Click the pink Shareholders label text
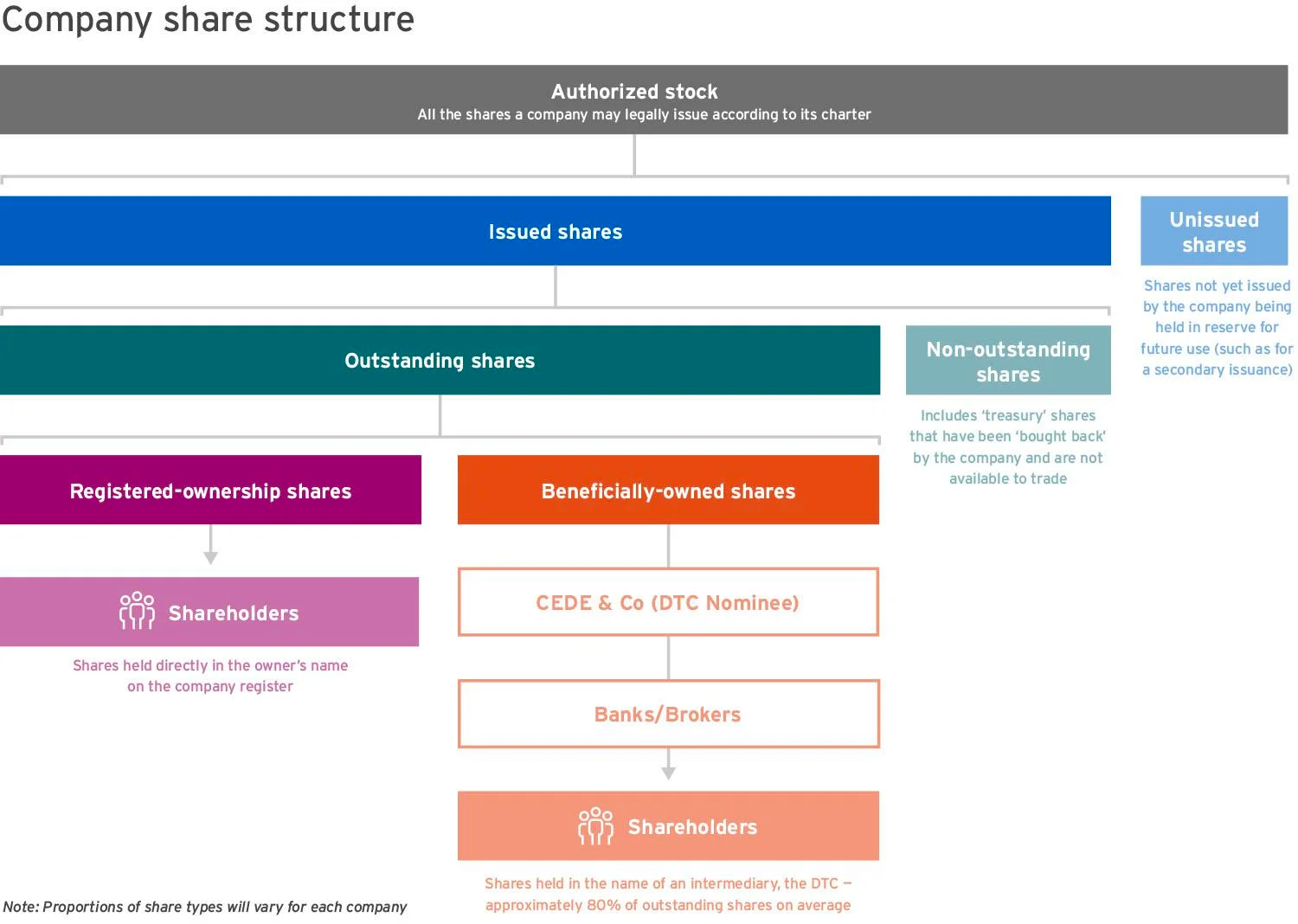Image resolution: width=1298 pixels, height=924 pixels. point(234,613)
